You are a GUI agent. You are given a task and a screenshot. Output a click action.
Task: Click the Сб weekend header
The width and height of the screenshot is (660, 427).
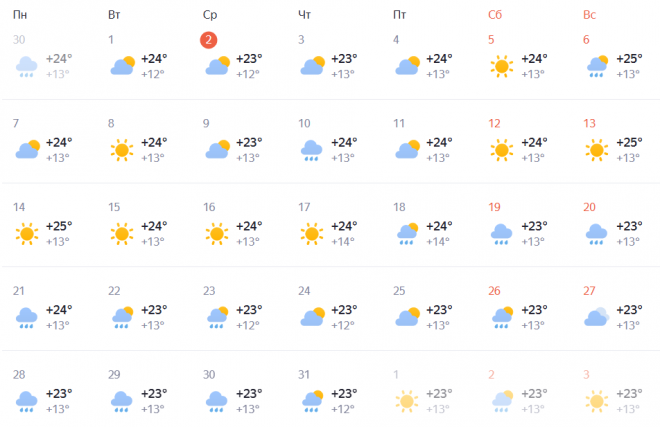click(495, 15)
